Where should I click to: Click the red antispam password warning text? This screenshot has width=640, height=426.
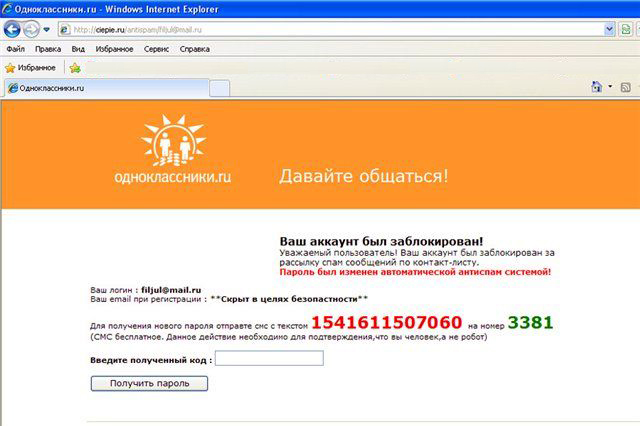click(415, 272)
